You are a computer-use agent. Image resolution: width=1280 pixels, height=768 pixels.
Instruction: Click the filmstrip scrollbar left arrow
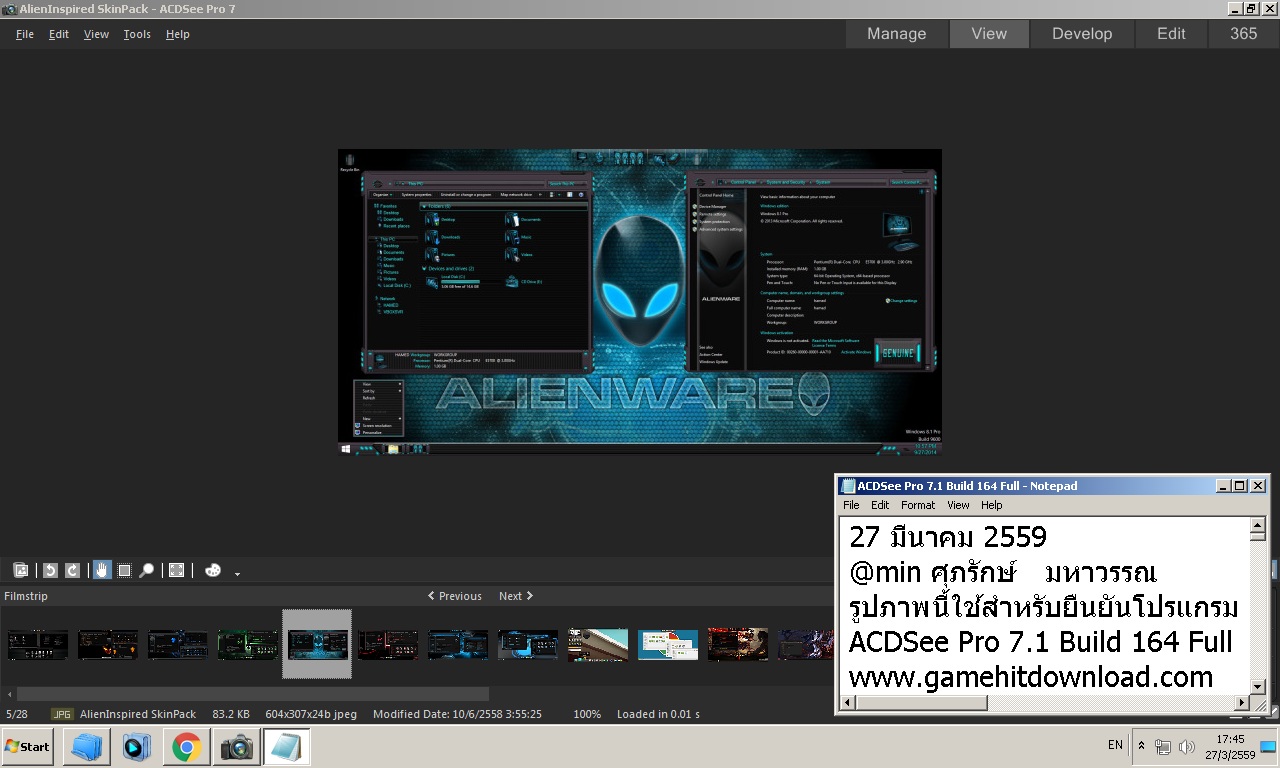[x=10, y=694]
